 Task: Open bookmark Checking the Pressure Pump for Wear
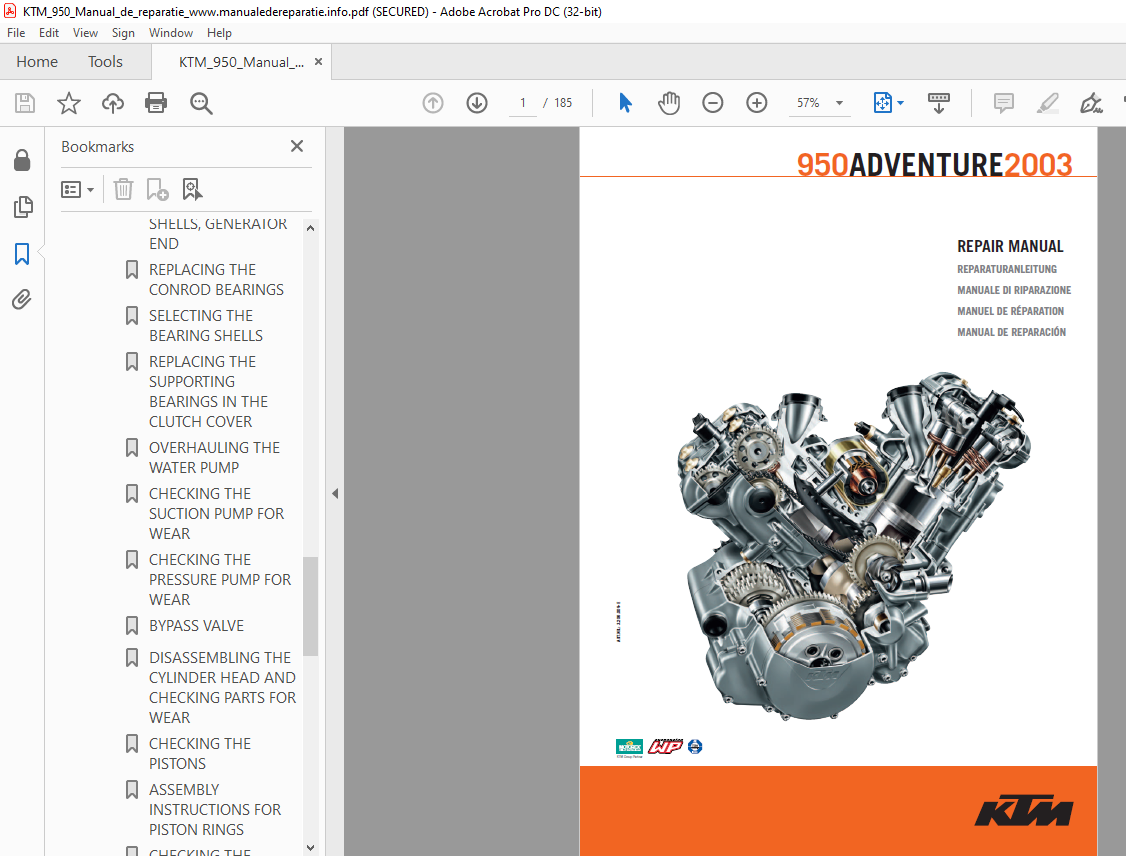coord(220,580)
